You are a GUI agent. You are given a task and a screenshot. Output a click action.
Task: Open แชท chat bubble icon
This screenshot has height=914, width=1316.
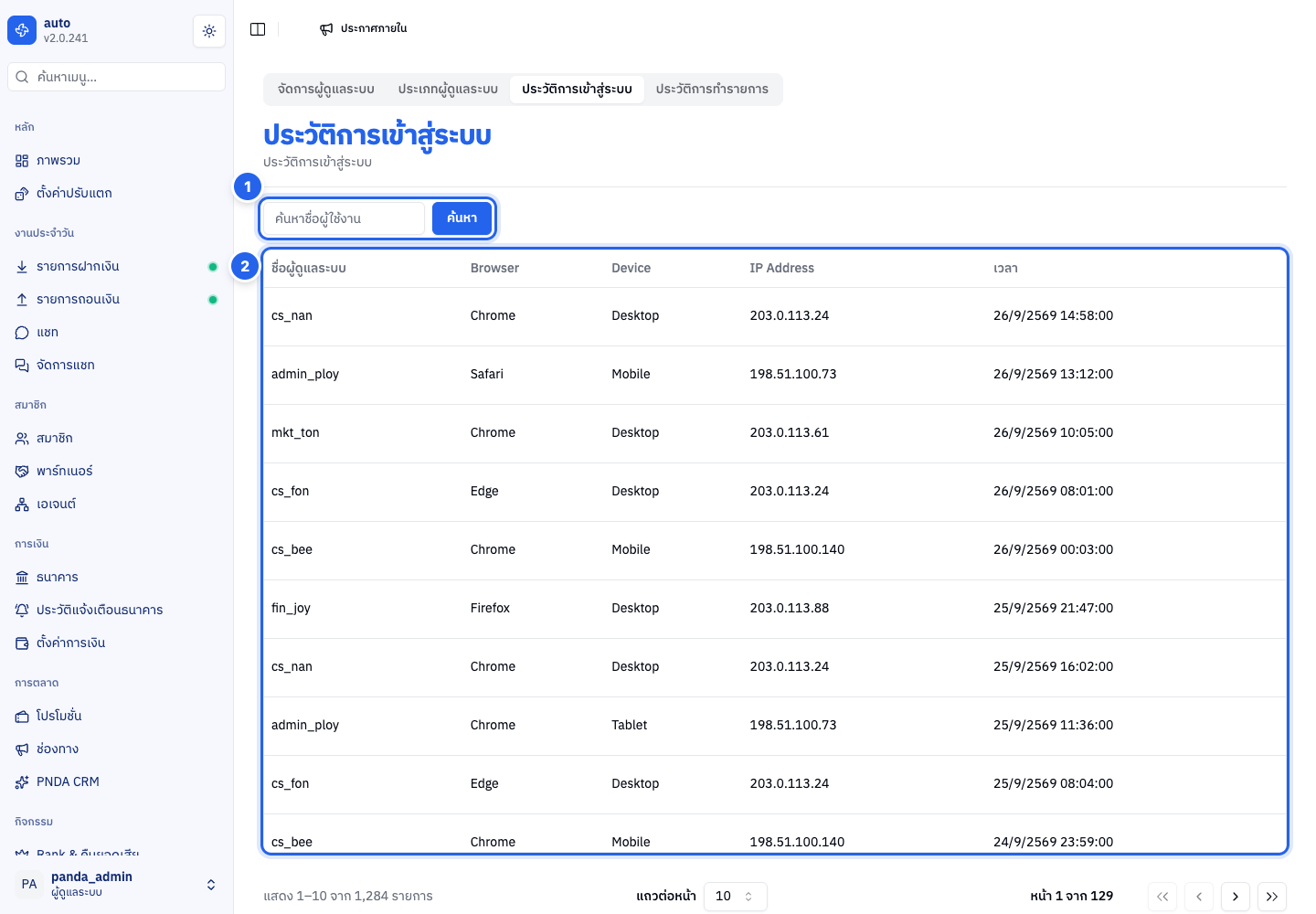pos(22,333)
